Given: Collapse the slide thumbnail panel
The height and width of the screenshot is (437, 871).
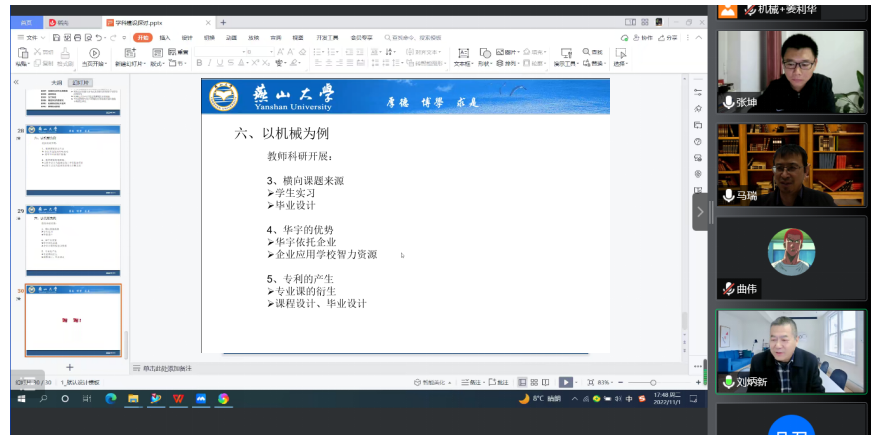Looking at the screenshot, I should (x=16, y=82).
